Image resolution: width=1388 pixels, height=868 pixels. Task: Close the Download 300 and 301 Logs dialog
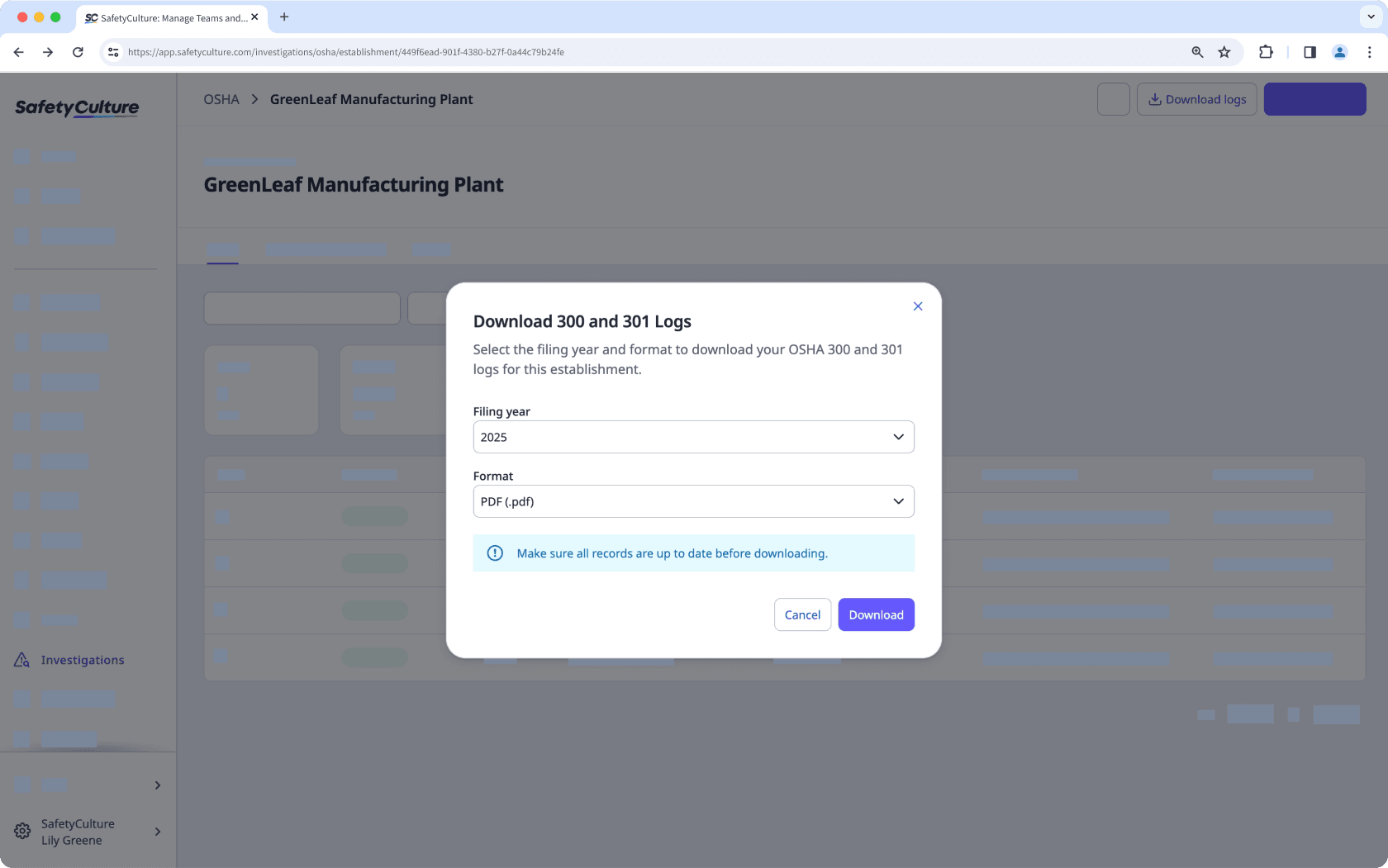click(917, 306)
